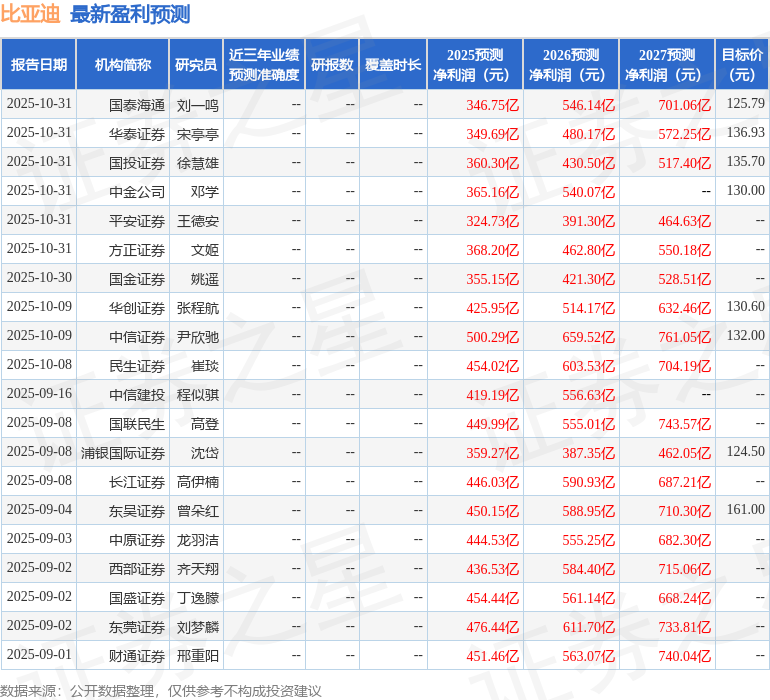Click researcher name 姚遥

tap(205, 279)
